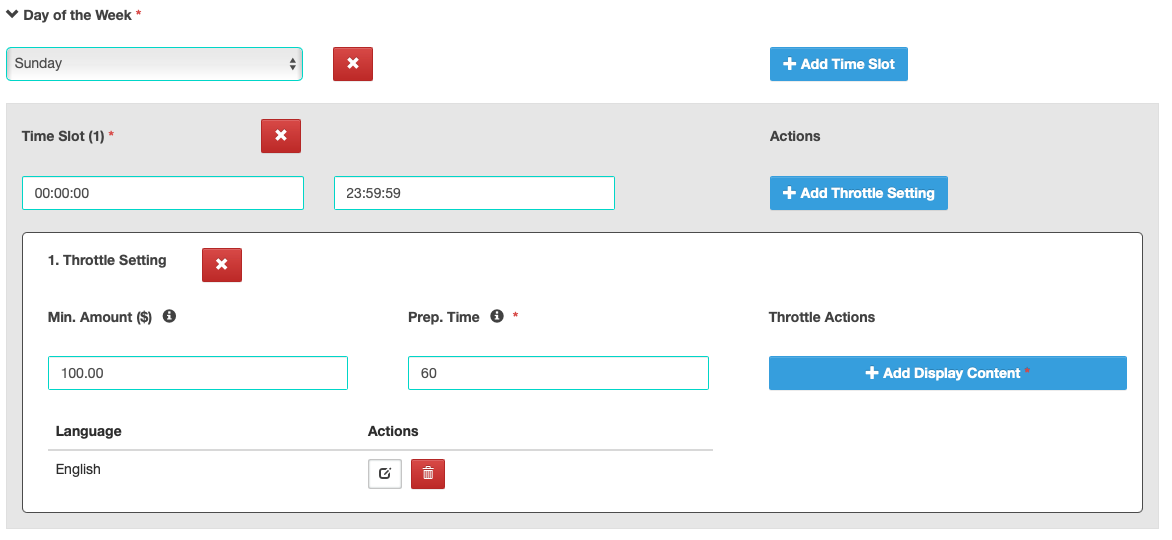1172x540 pixels.
Task: Collapse the Day of the Week section
Action: (12, 14)
